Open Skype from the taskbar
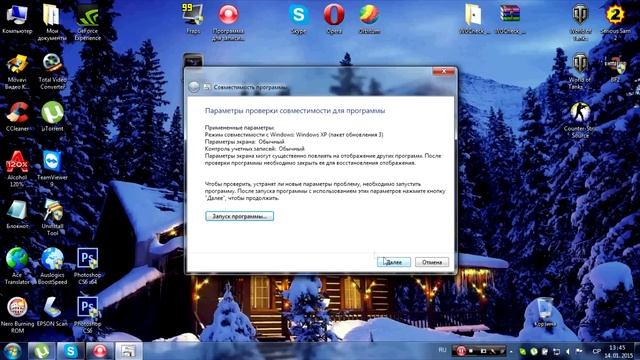 71,351
